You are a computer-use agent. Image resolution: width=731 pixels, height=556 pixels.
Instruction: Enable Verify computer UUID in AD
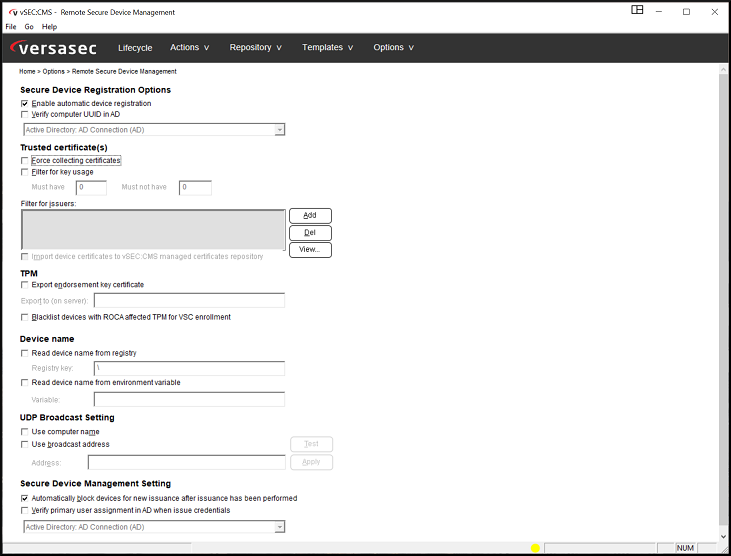(x=25, y=115)
